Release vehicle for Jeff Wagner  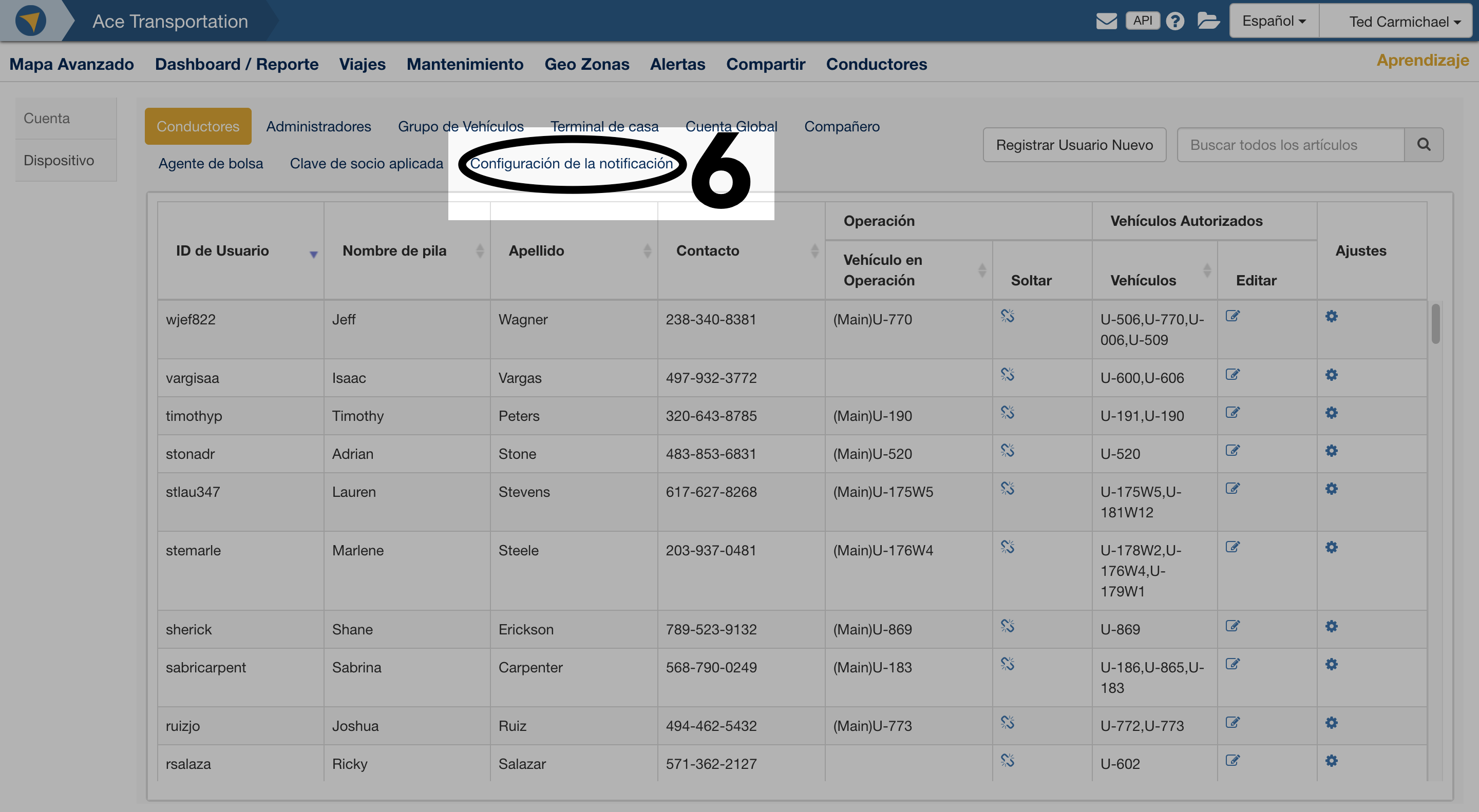tap(1007, 316)
